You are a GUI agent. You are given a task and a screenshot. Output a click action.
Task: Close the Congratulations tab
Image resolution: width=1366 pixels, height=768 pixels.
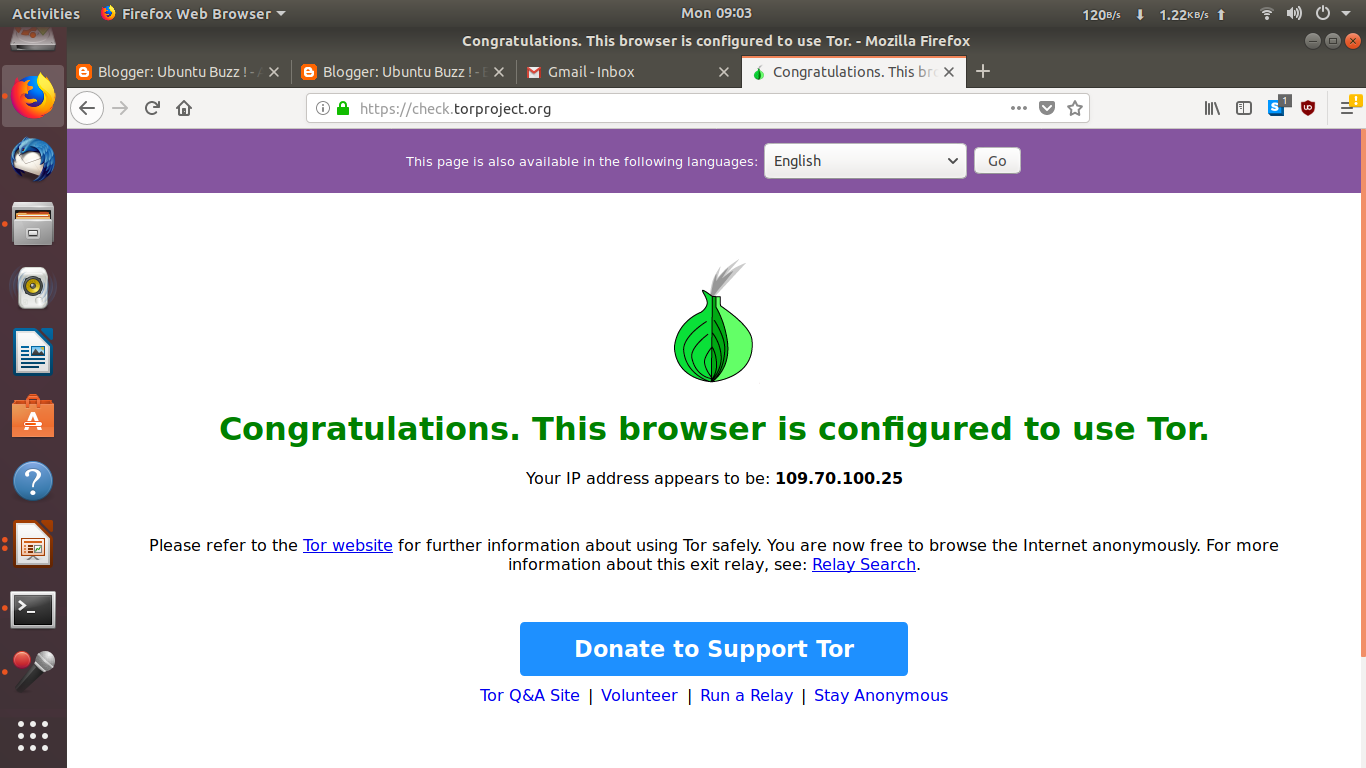pyautogui.click(x=950, y=72)
